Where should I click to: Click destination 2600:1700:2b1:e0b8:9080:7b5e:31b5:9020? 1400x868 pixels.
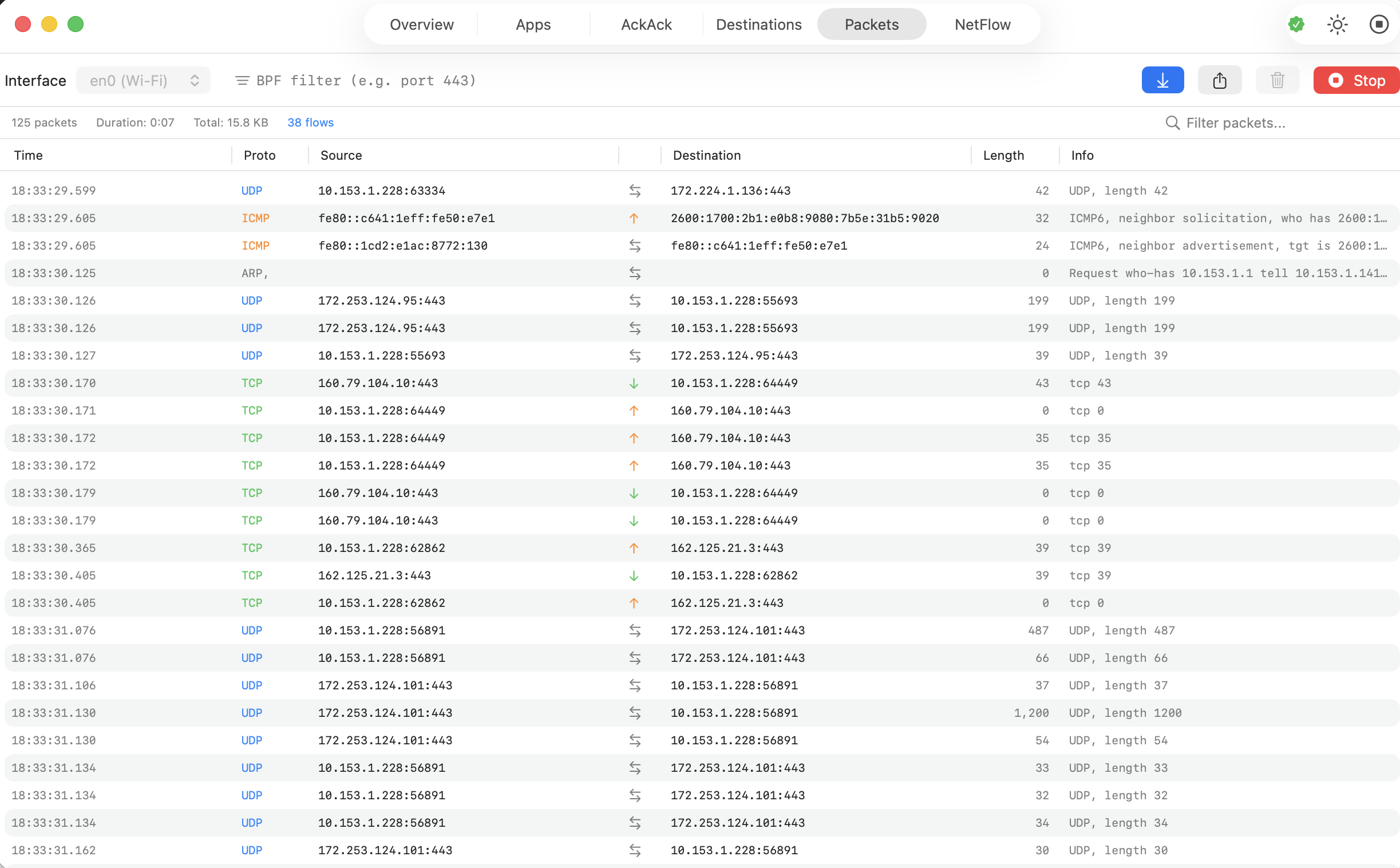[804, 218]
